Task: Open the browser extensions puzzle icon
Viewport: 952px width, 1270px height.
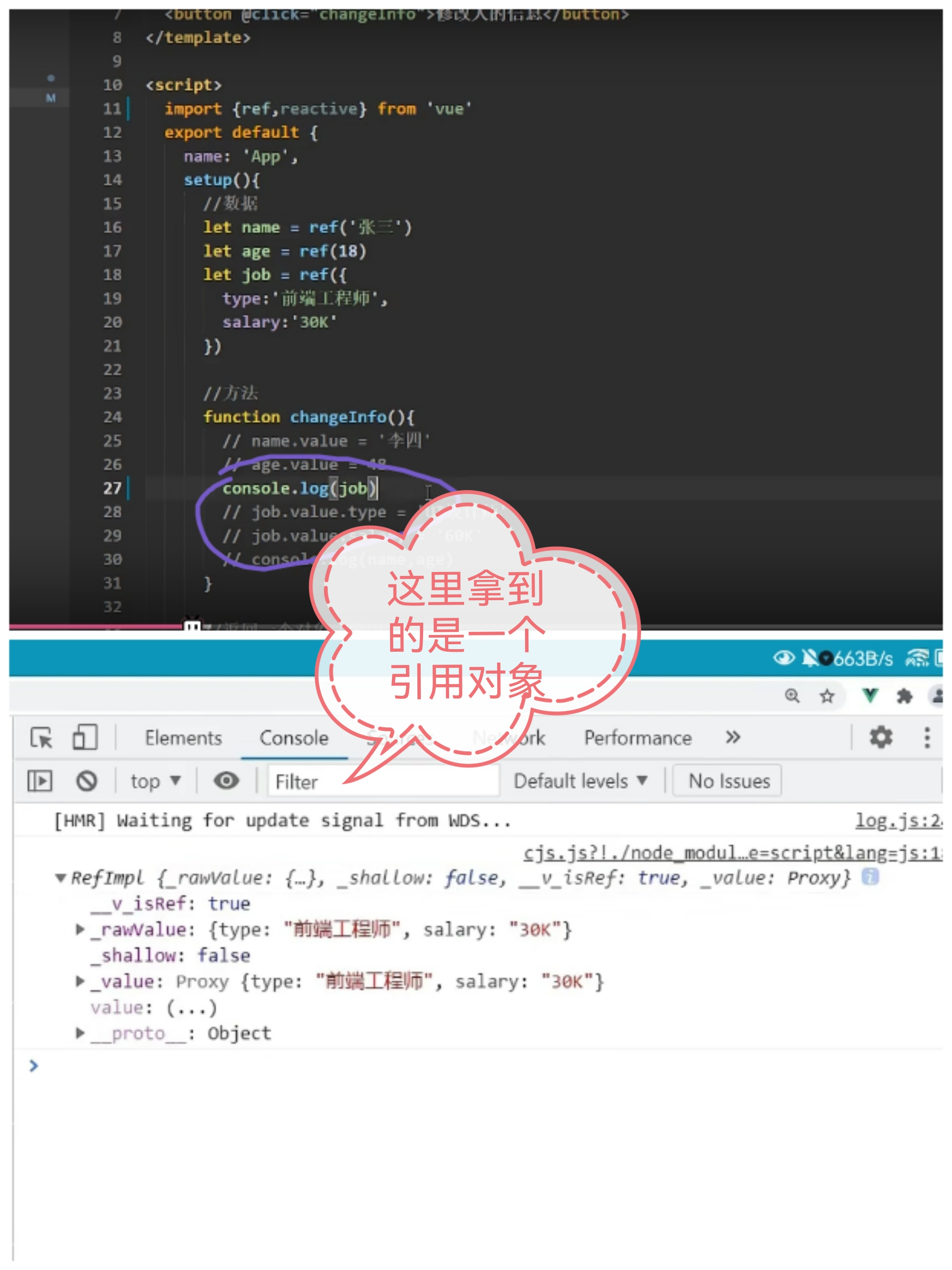Action: [904, 696]
